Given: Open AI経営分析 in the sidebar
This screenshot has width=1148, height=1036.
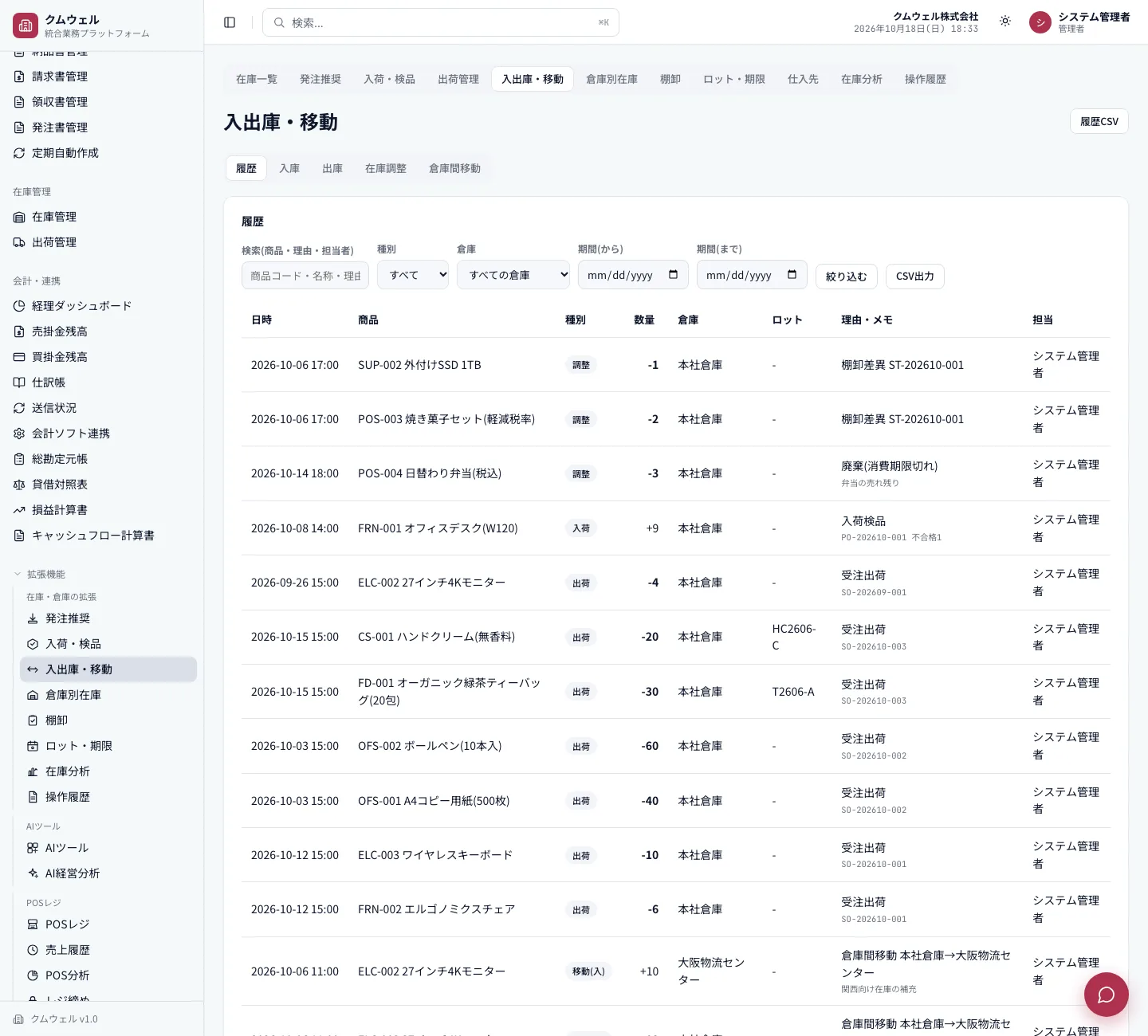Looking at the screenshot, I should (x=108, y=873).
